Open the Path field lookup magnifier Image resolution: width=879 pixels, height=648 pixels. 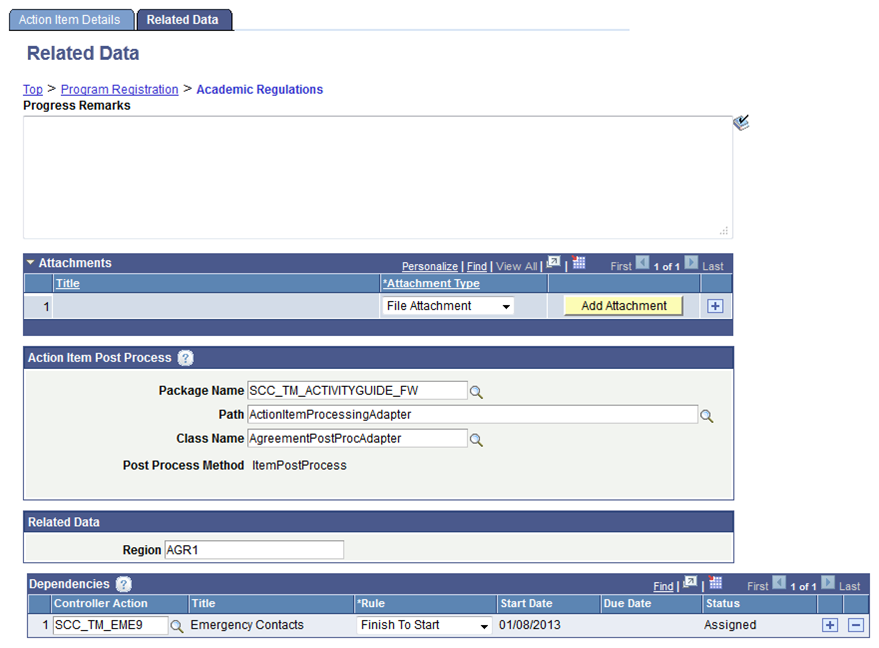pos(708,414)
